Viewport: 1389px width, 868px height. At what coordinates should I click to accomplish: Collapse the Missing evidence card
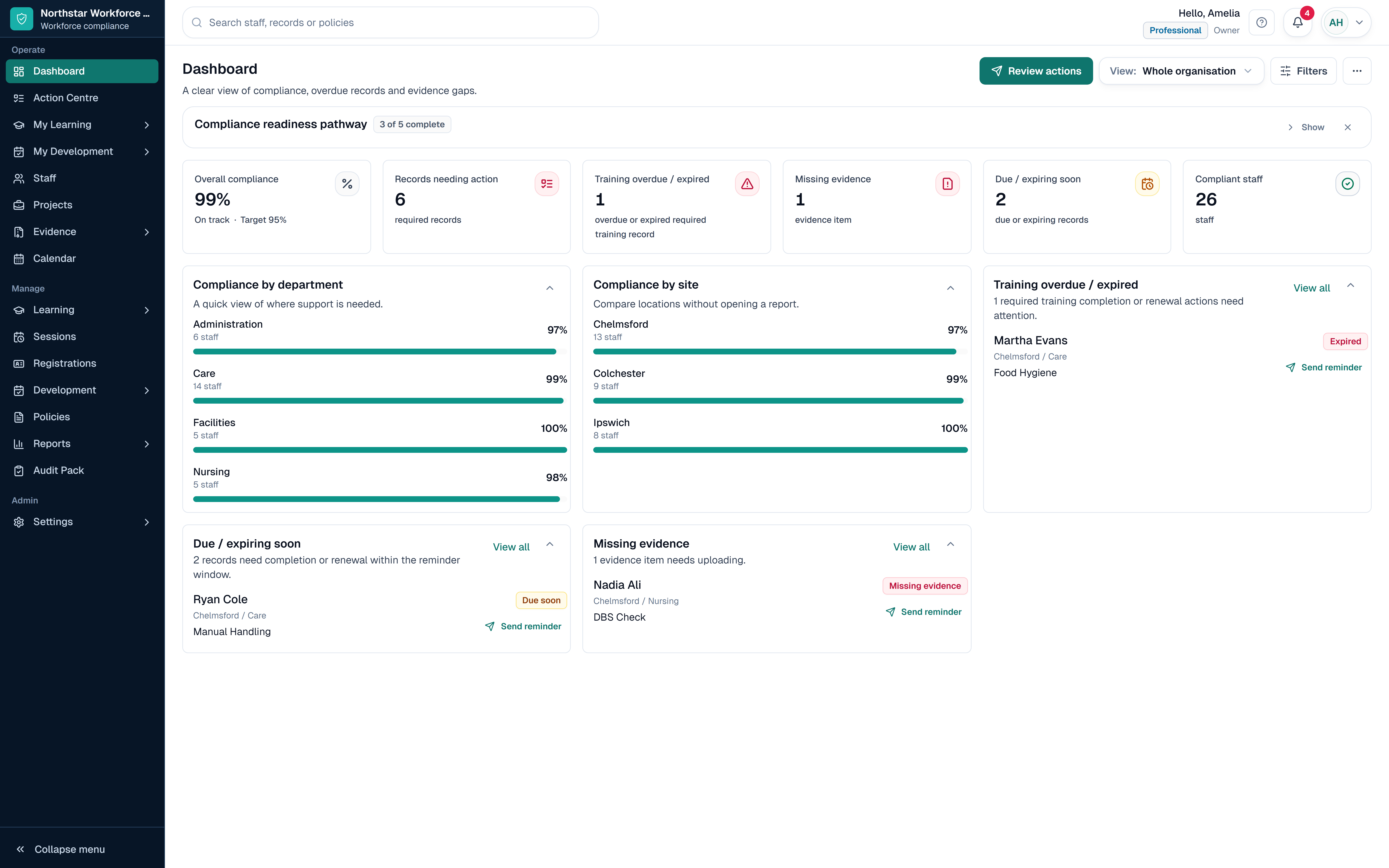point(950,544)
